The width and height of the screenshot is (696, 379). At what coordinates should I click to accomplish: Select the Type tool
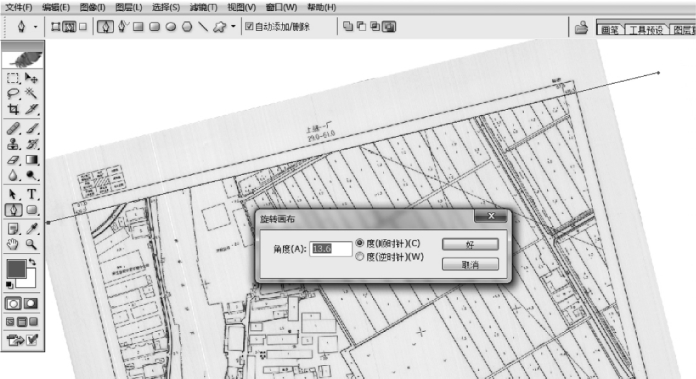tap(32, 194)
